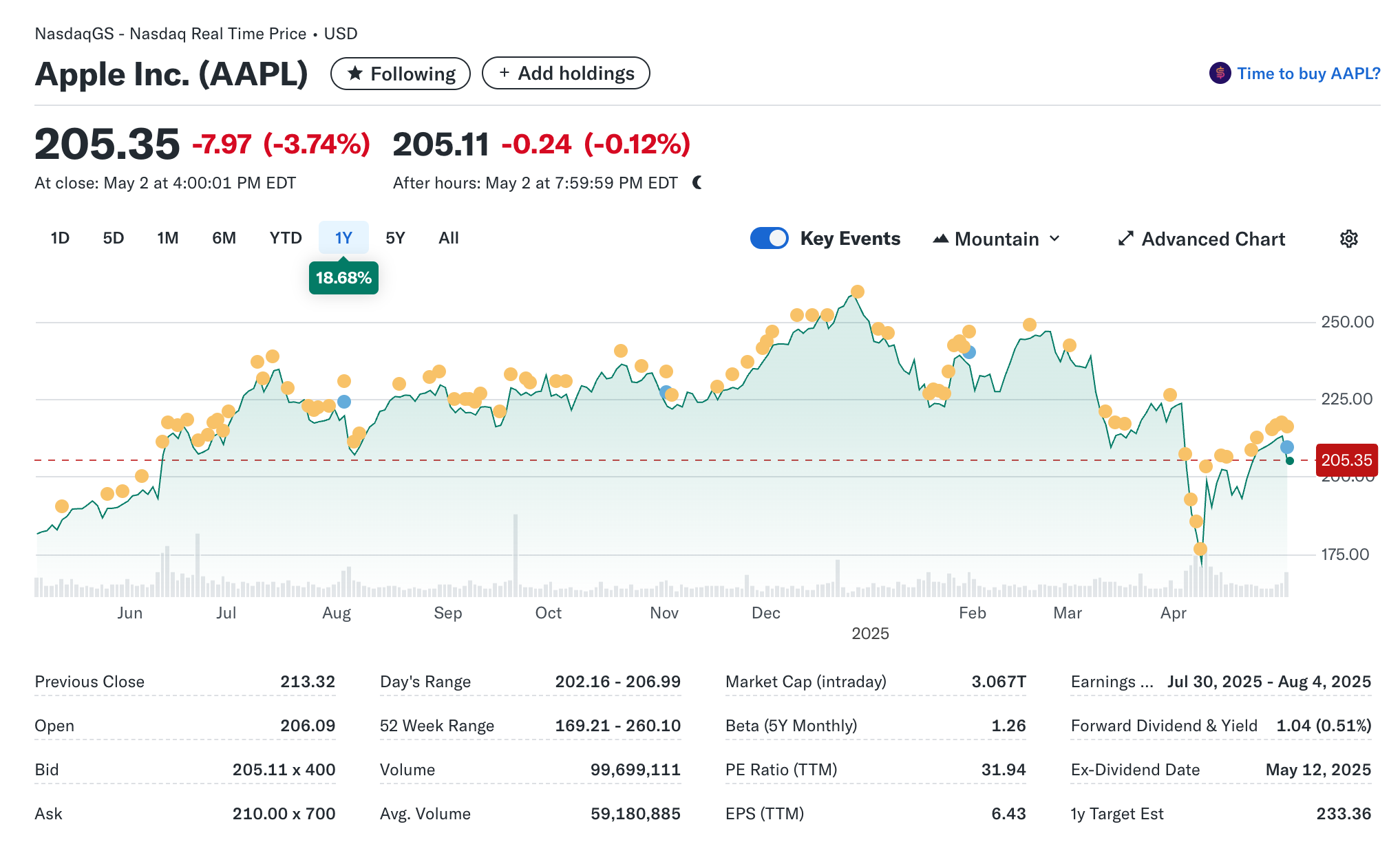Click the purple dollar icon beside Time to buy
This screenshot has height=842, width=1400.
[x=1220, y=74]
